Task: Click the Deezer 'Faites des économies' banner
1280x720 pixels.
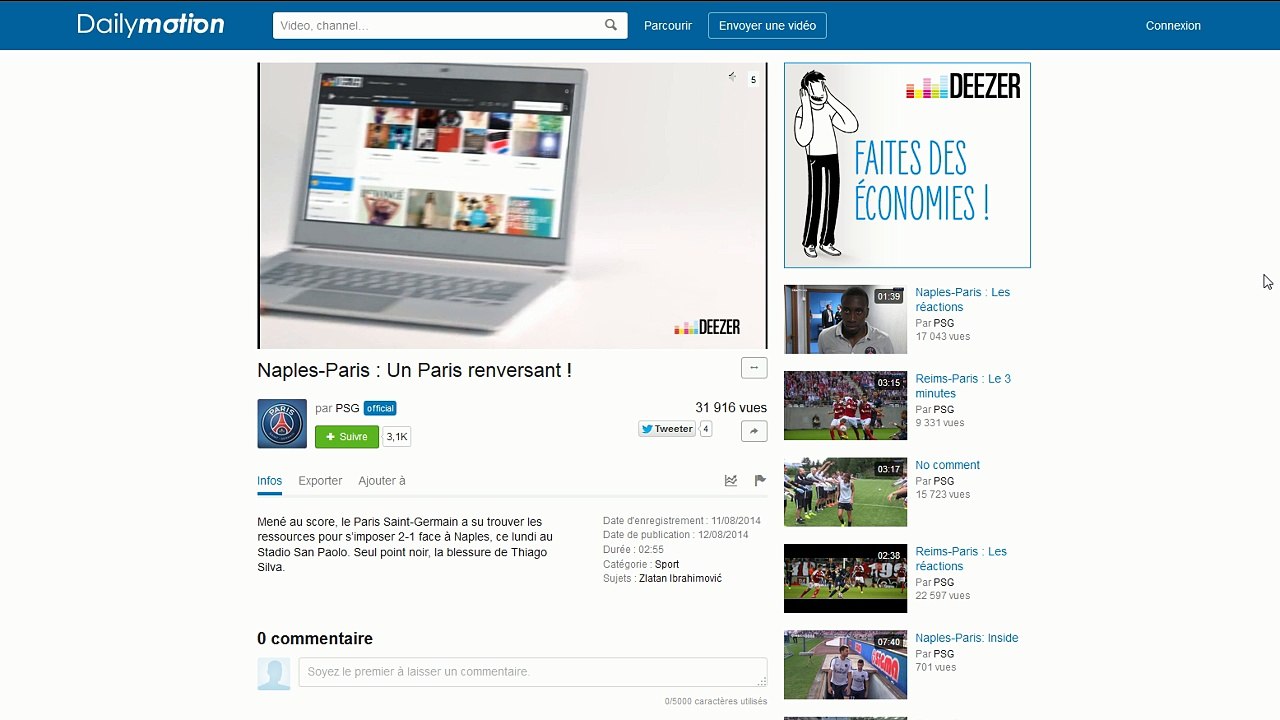Action: 907,165
